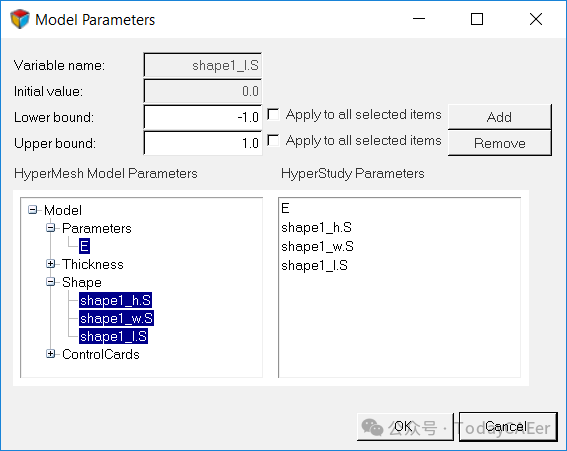Choose shape1_l.S in HyperStudy Parameters list
This screenshot has width=567, height=451.
[314, 265]
